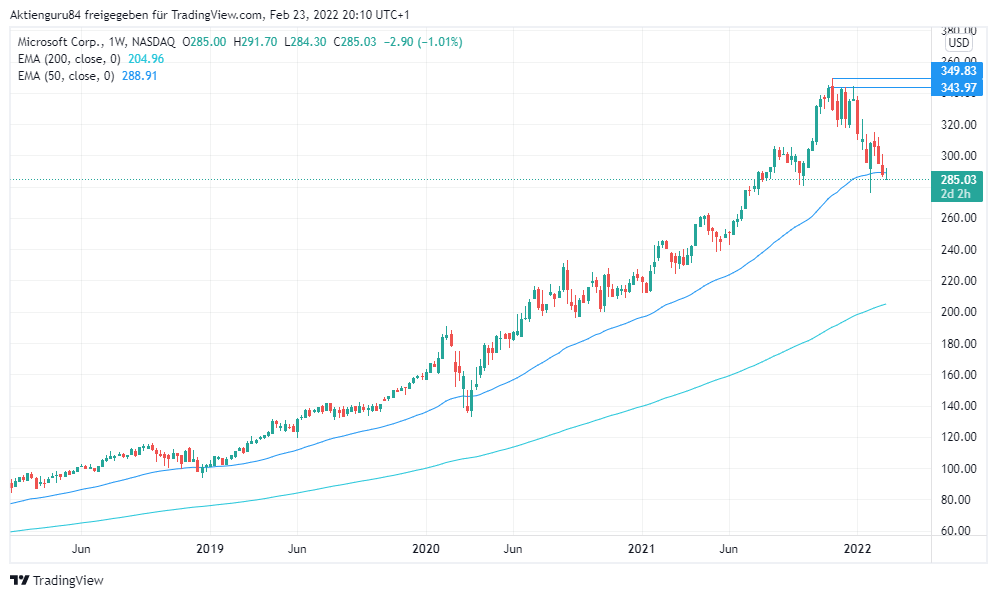Click the 2020 time axis label
Image resolution: width=997 pixels, height=598 pixels.
(425, 548)
